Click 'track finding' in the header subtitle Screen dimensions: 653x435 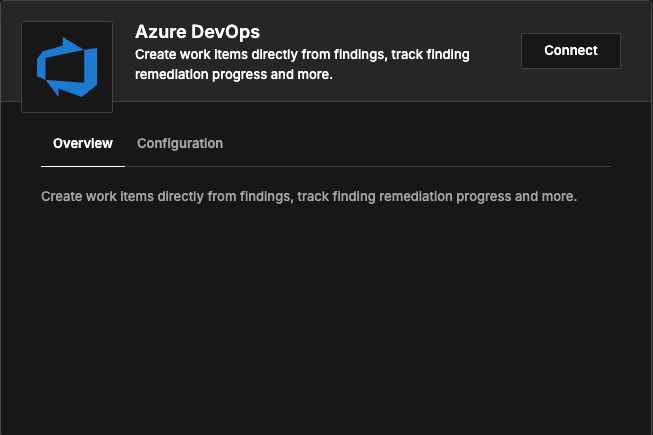[430, 55]
